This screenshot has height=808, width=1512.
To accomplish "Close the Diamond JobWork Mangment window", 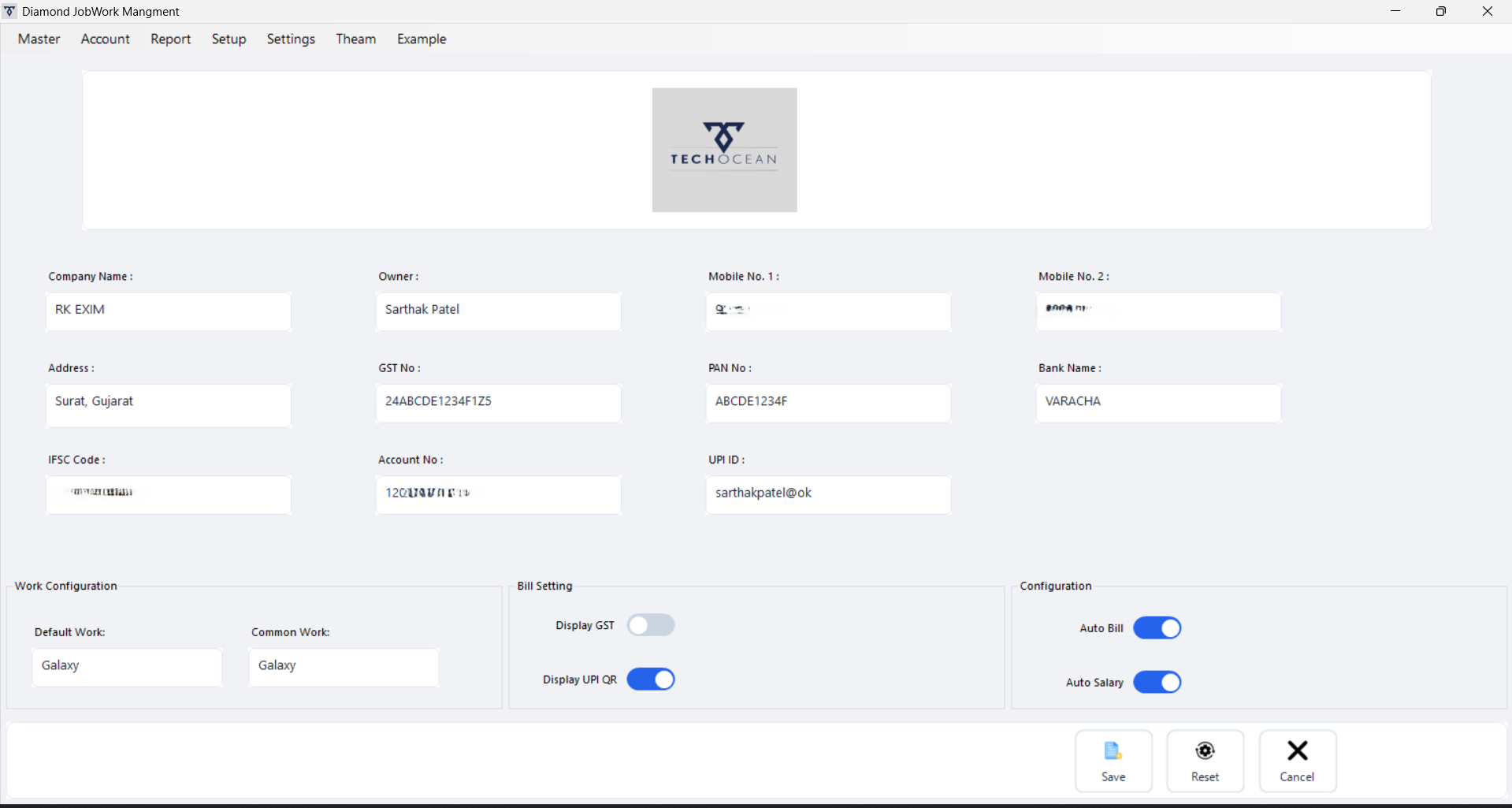I will coord(1488,11).
